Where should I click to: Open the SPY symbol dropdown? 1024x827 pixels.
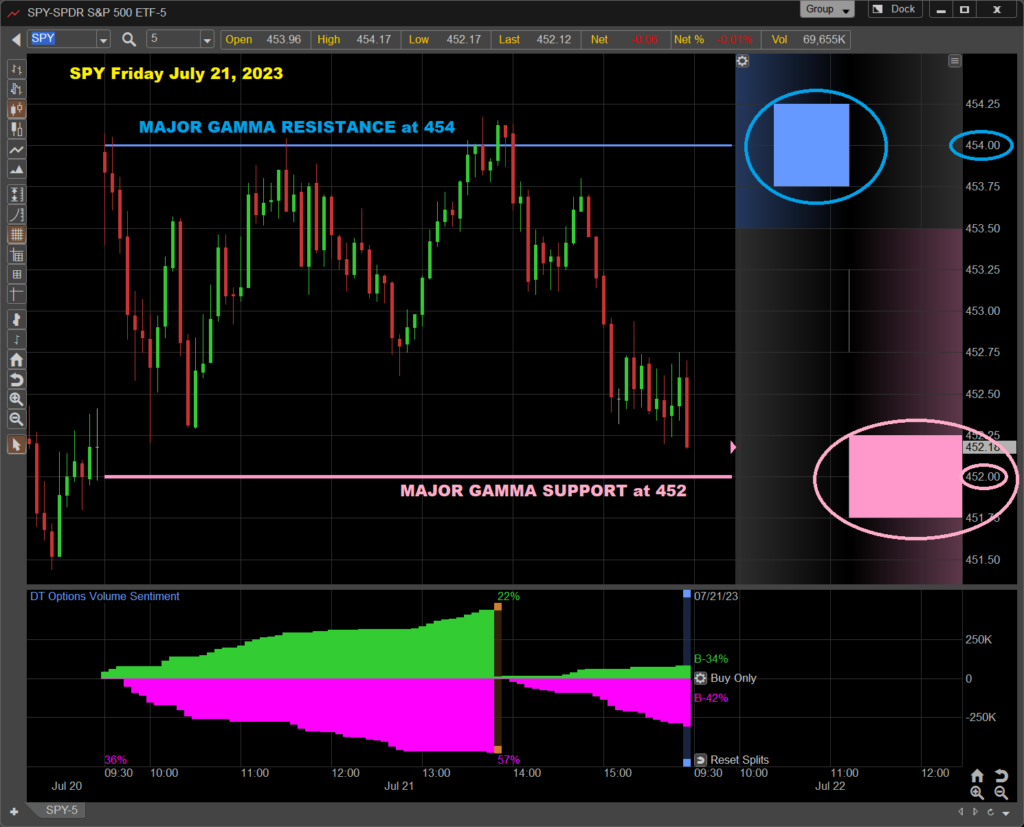[x=103, y=40]
